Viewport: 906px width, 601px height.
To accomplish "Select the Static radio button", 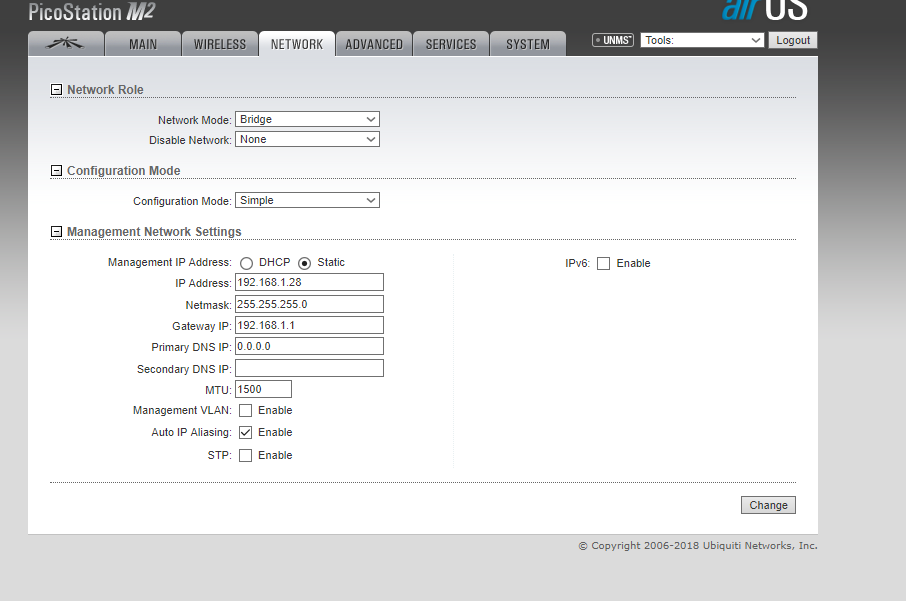I will pyautogui.click(x=305, y=264).
